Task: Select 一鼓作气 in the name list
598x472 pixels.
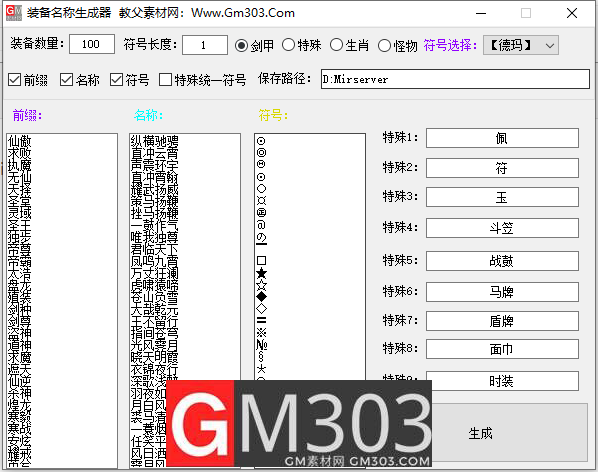Action: [x=154, y=225]
